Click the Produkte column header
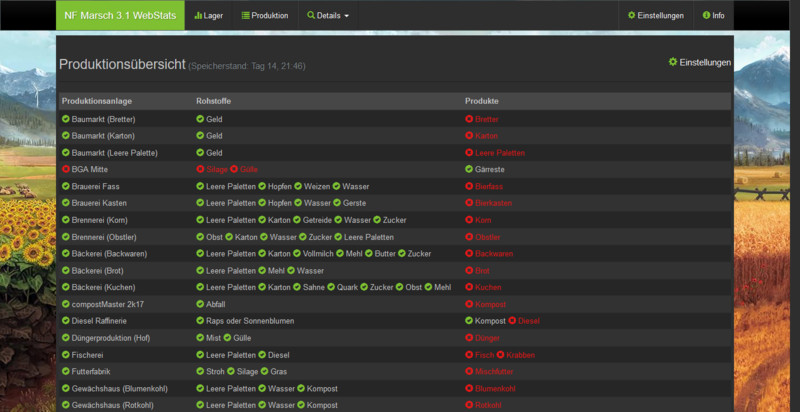Screen dimensions: 800x412 pos(482,101)
